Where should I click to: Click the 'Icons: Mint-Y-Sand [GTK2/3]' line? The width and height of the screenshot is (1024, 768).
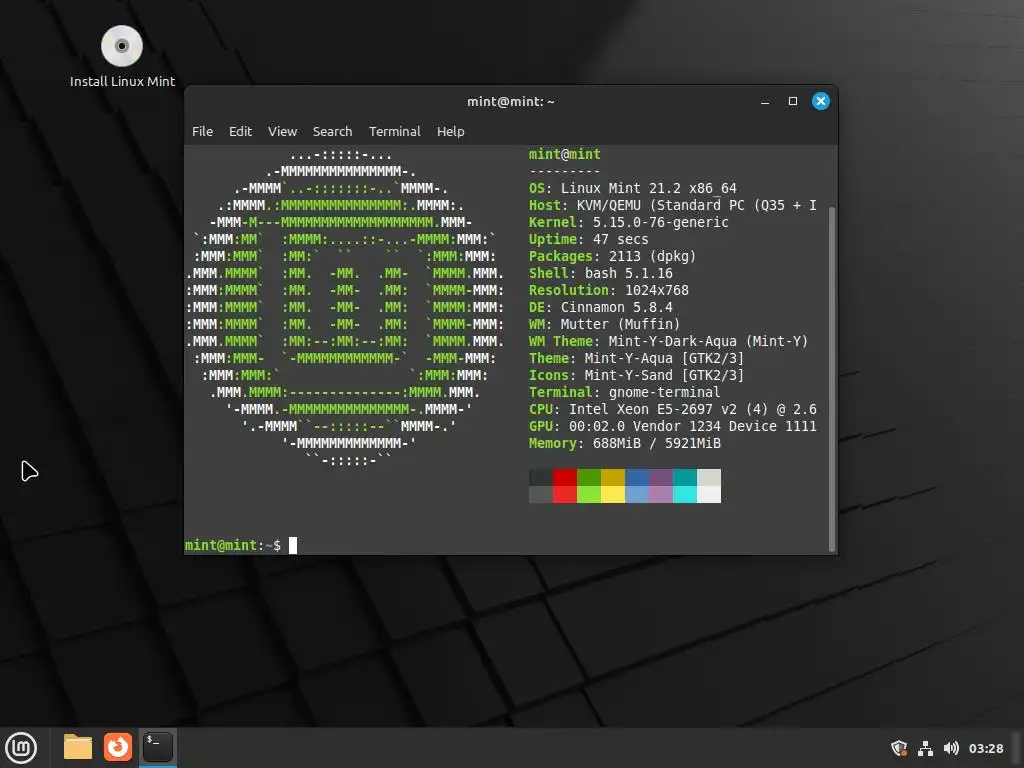[637, 375]
